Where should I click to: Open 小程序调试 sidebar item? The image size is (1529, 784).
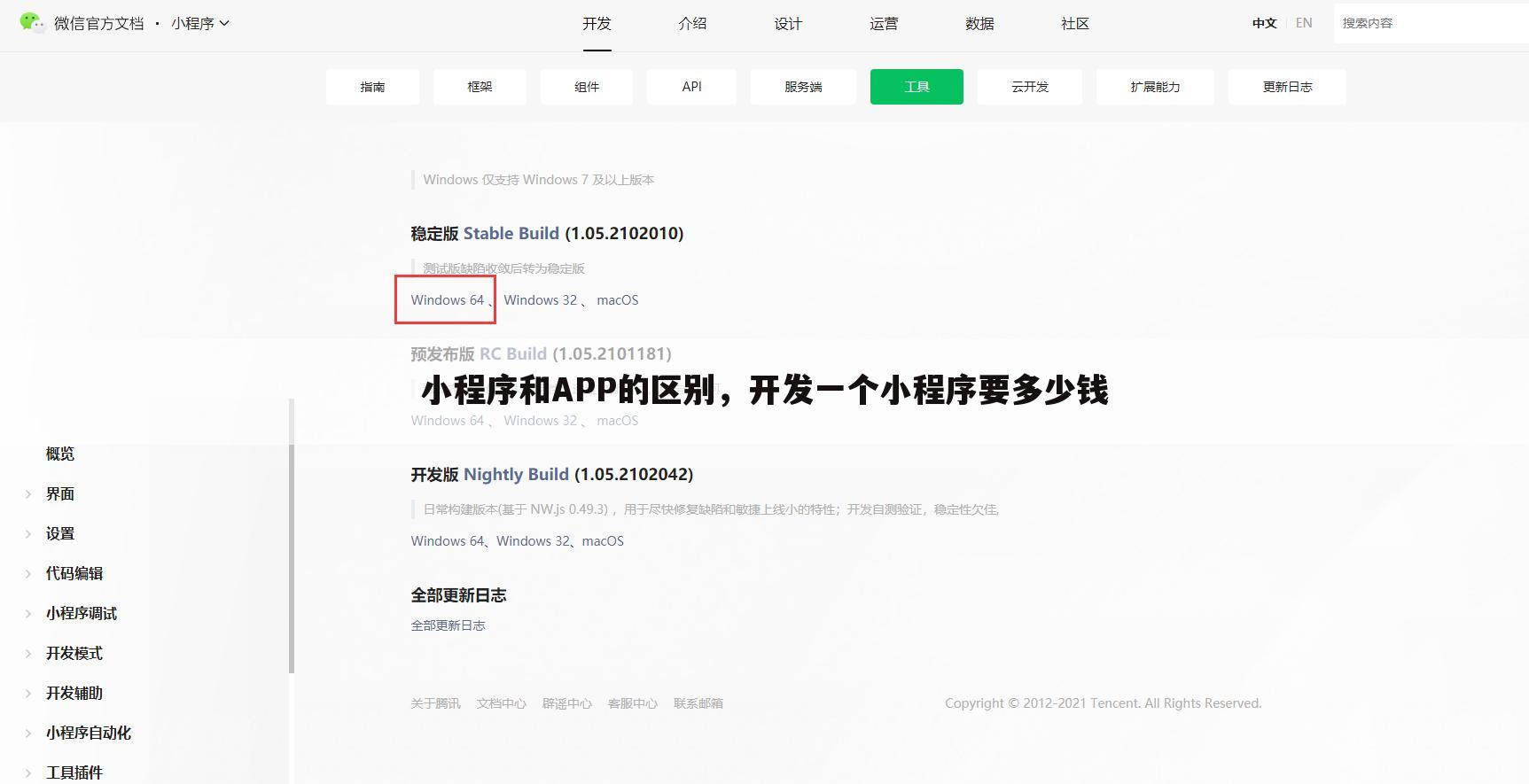82,614
